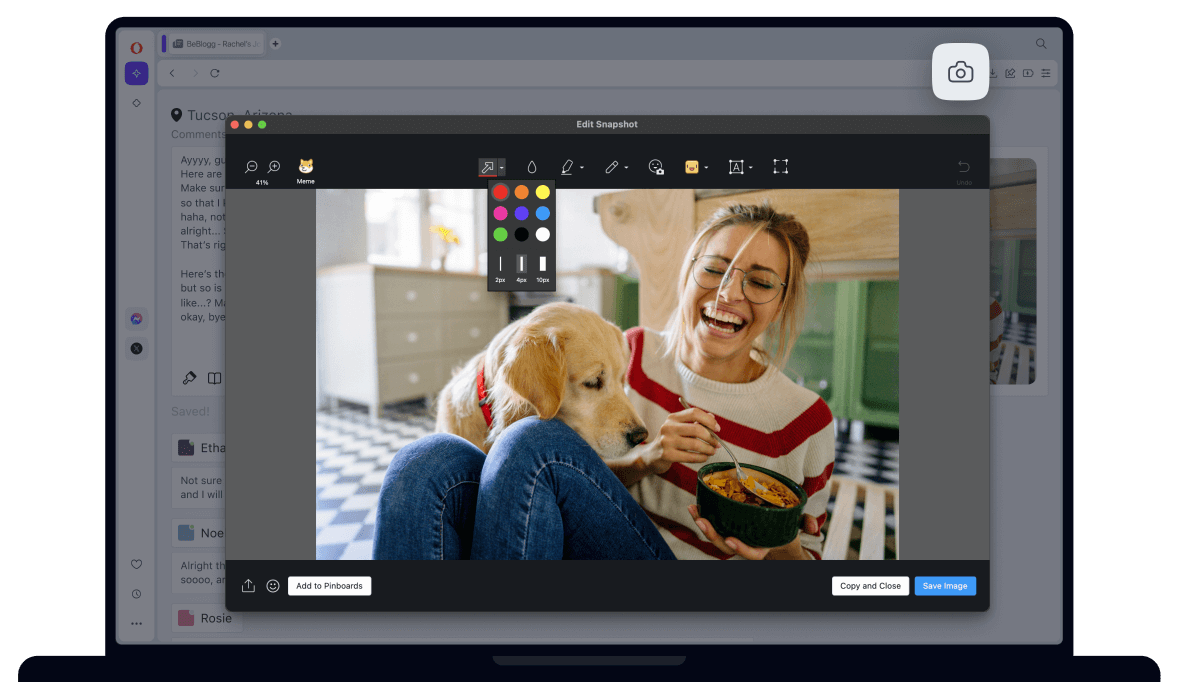
Task: Open the sidebar three-dots more menu
Action: pyautogui.click(x=136, y=623)
